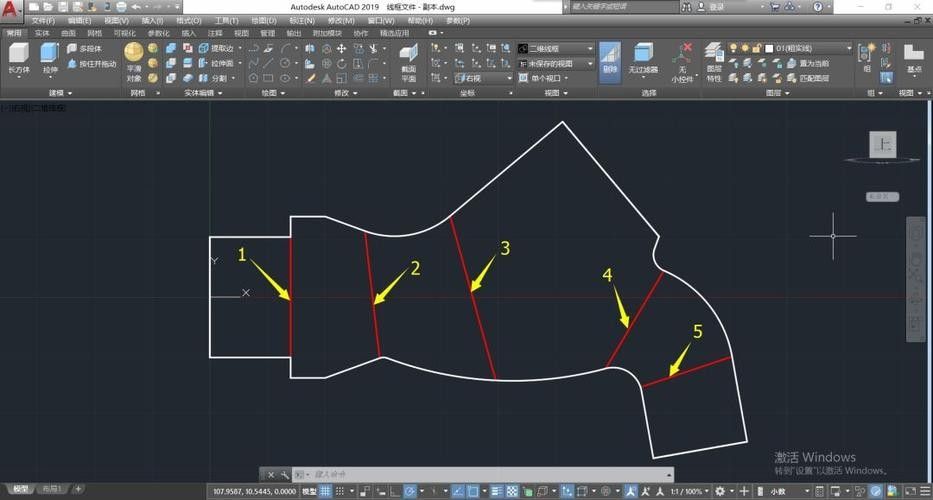Open the 未保存的视图 view dropdown
933x500 pixels.
pos(556,63)
